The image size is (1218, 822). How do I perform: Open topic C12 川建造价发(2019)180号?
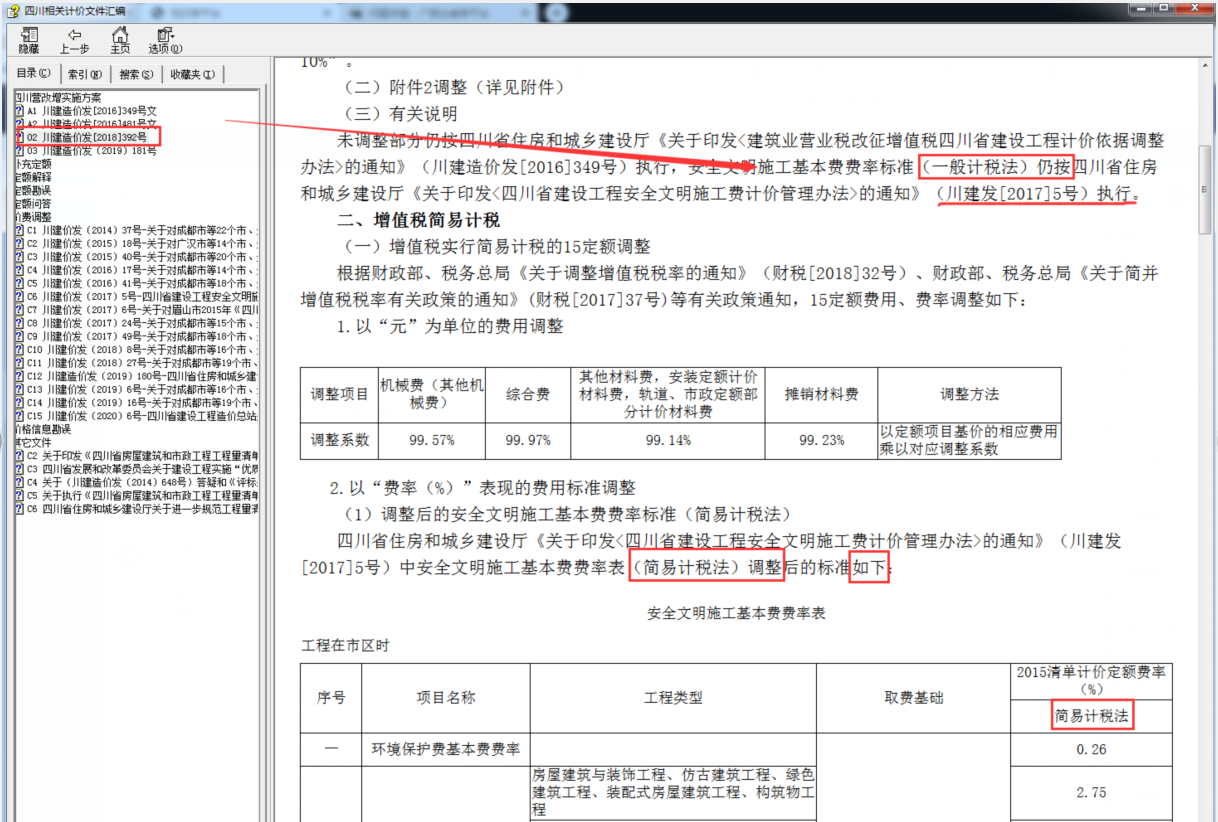pos(142,376)
